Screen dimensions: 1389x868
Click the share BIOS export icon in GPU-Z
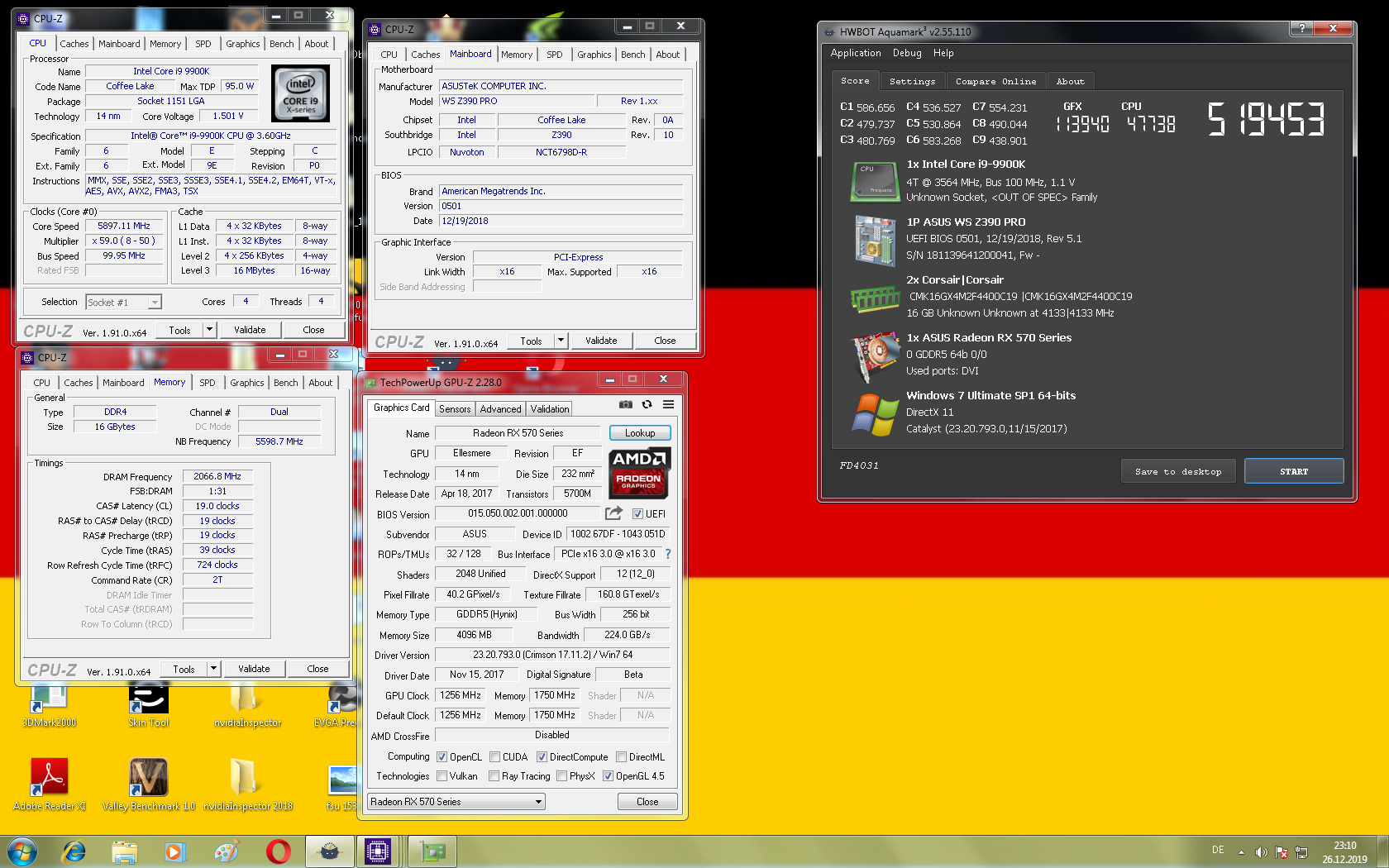click(613, 513)
